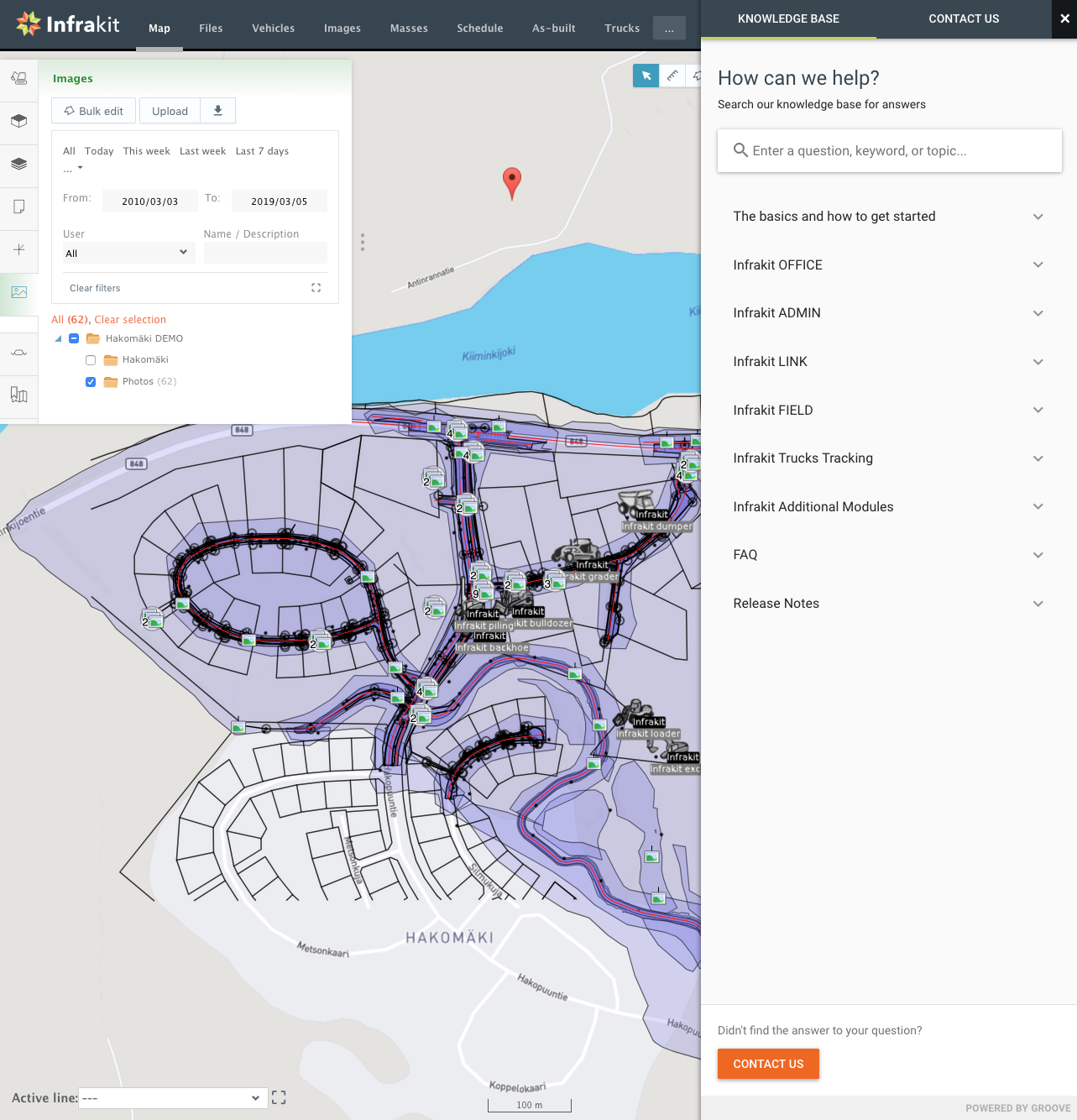Viewport: 1077px width, 1120px height.
Task: Click the download arrow icon beside Upload
Action: 218,111
